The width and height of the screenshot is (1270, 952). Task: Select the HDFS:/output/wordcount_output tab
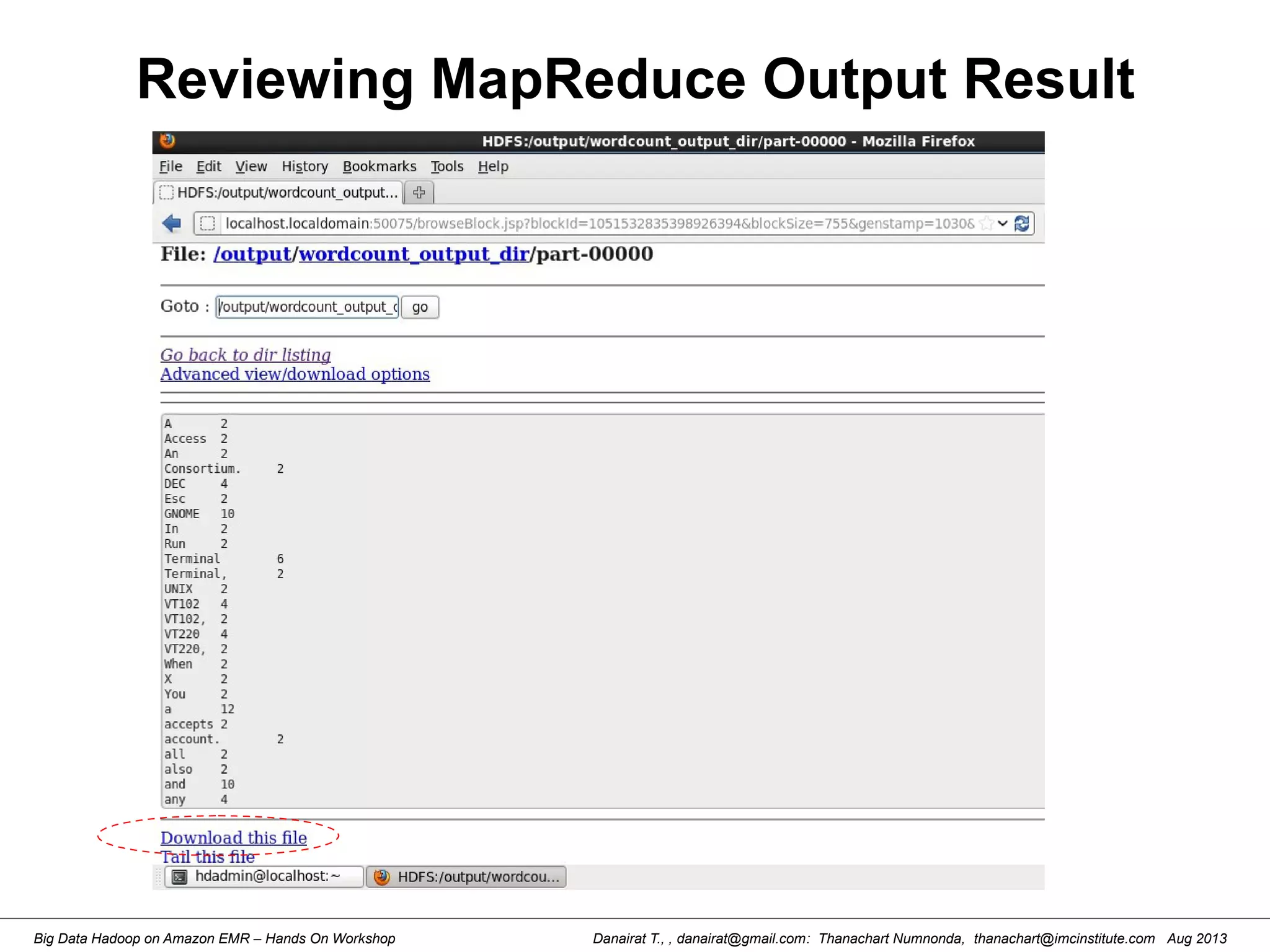pos(278,192)
